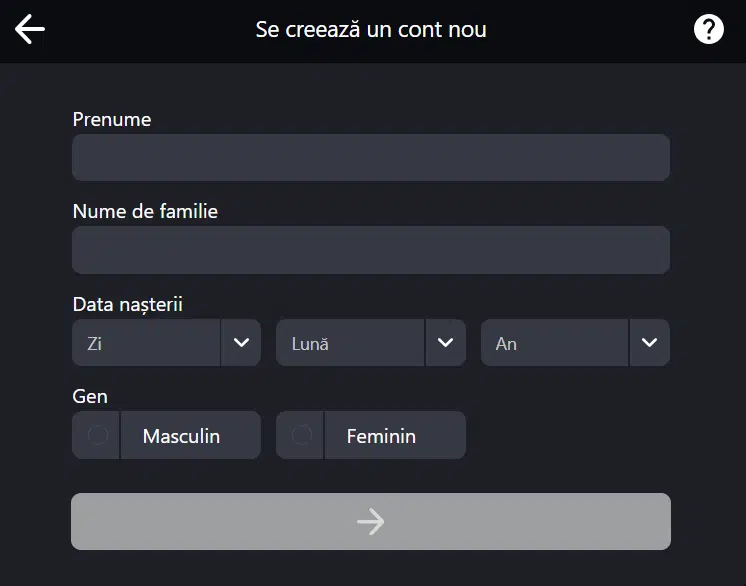Focus the Nume de familie input

[371, 250]
